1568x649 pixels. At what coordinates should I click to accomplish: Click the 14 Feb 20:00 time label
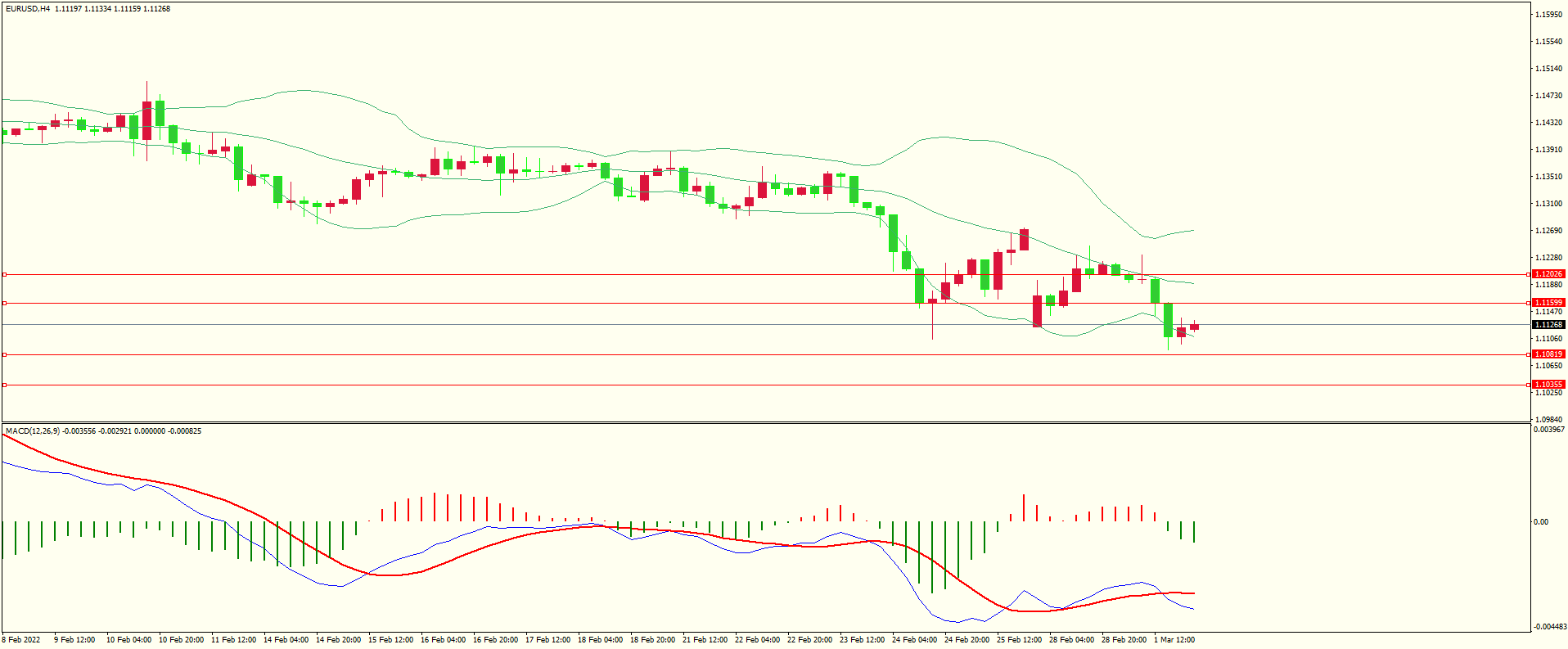338,640
